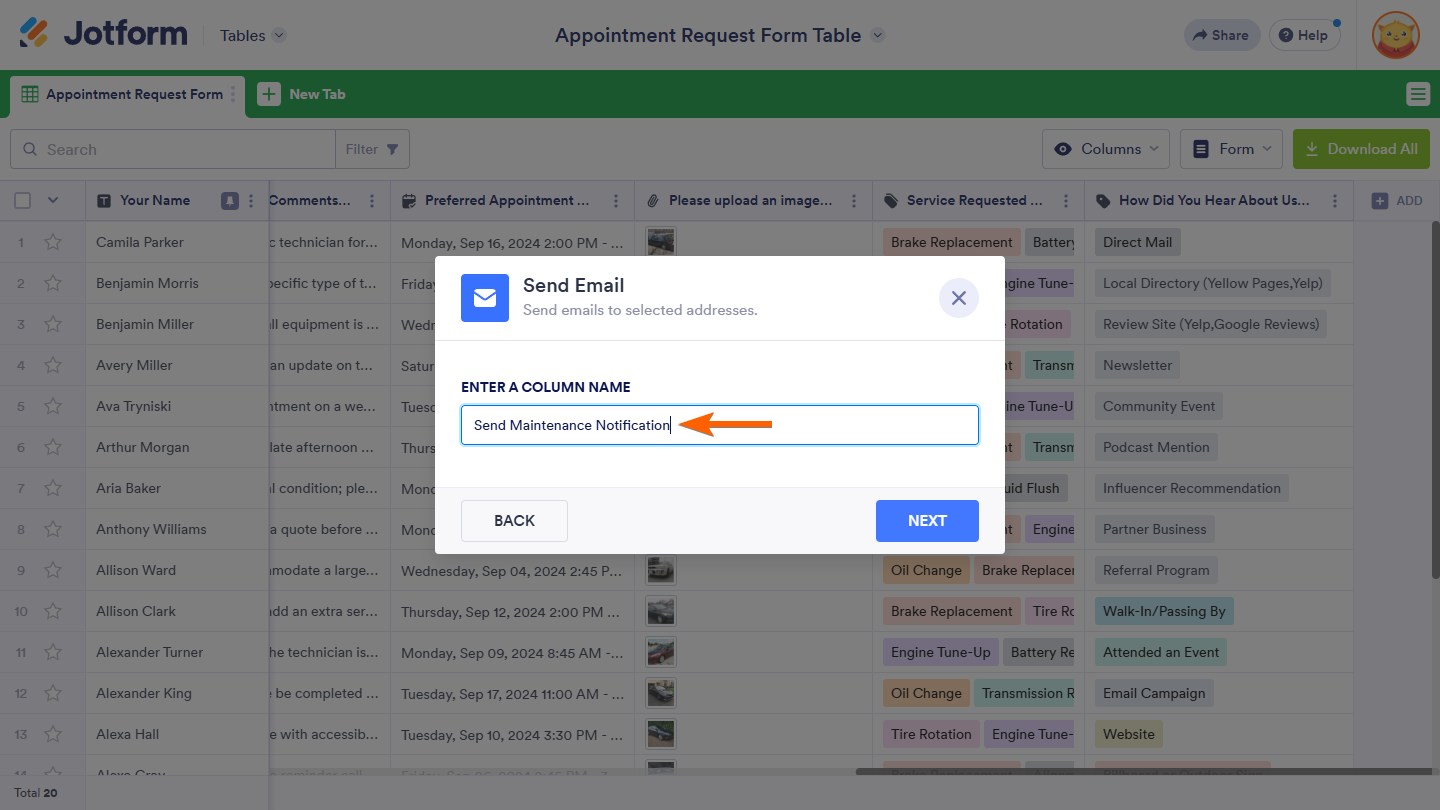Click the BACK button
The height and width of the screenshot is (810, 1440).
coord(514,521)
